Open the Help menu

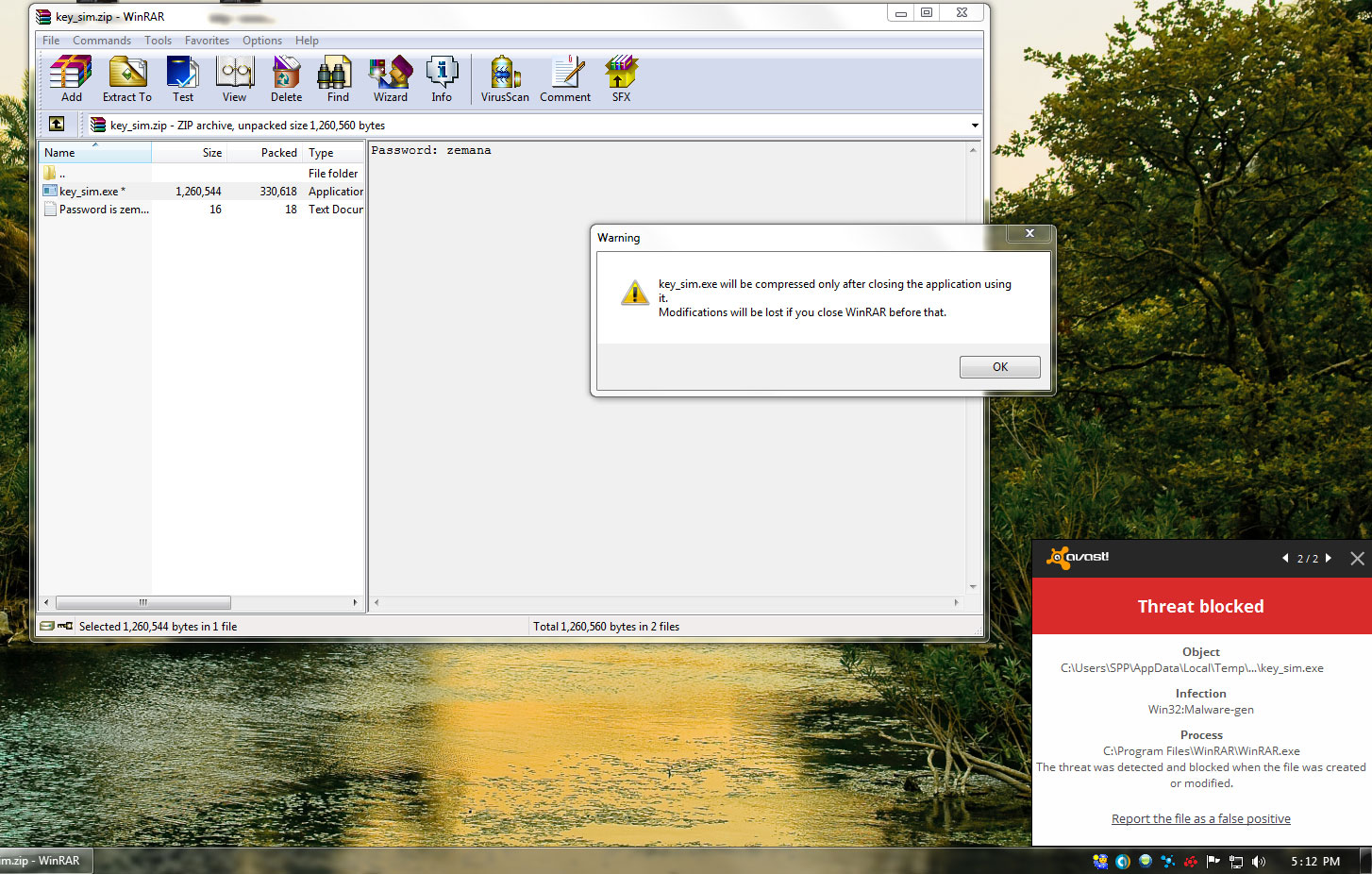pos(307,41)
